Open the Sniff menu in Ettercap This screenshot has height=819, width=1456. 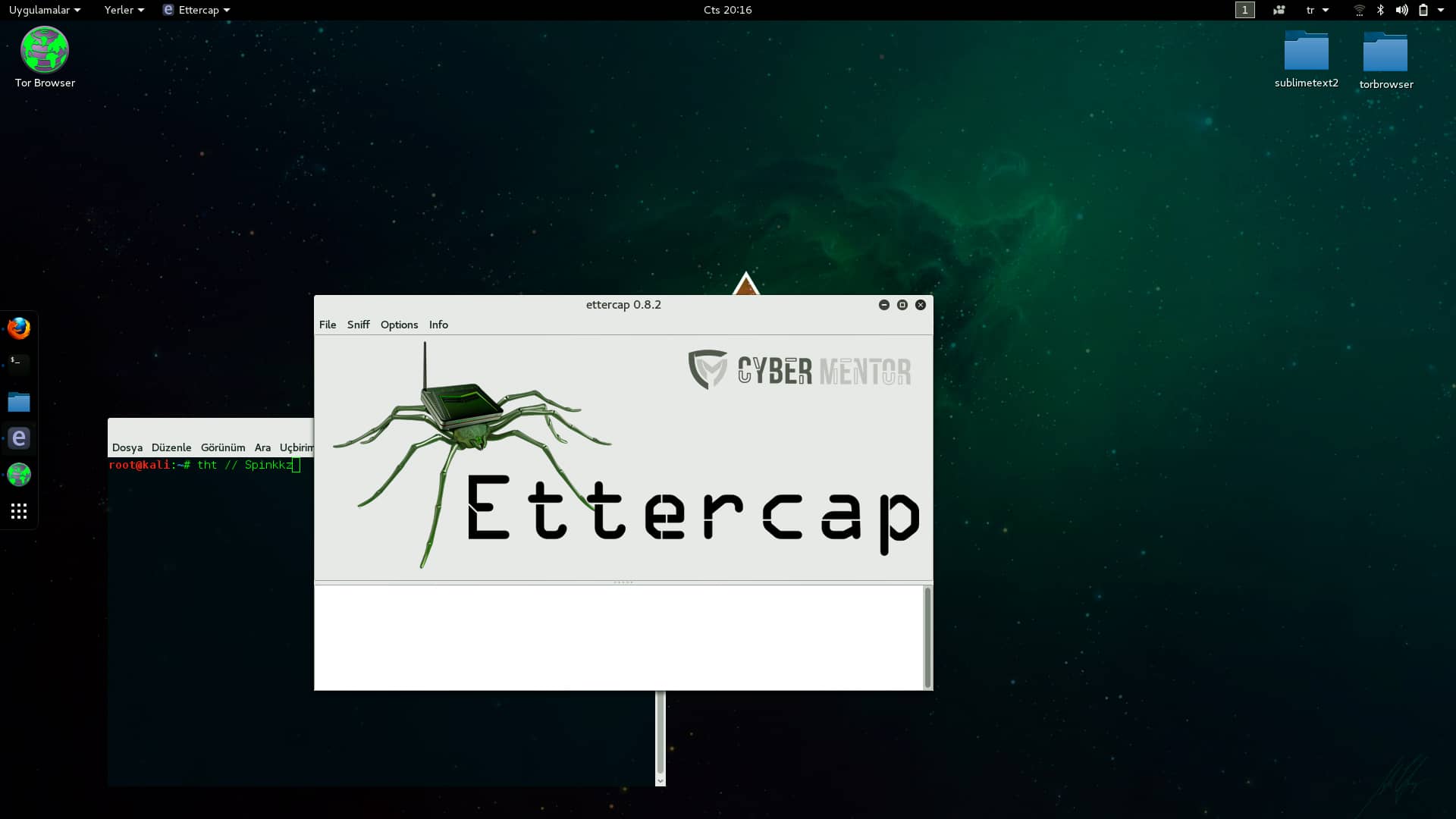point(358,325)
